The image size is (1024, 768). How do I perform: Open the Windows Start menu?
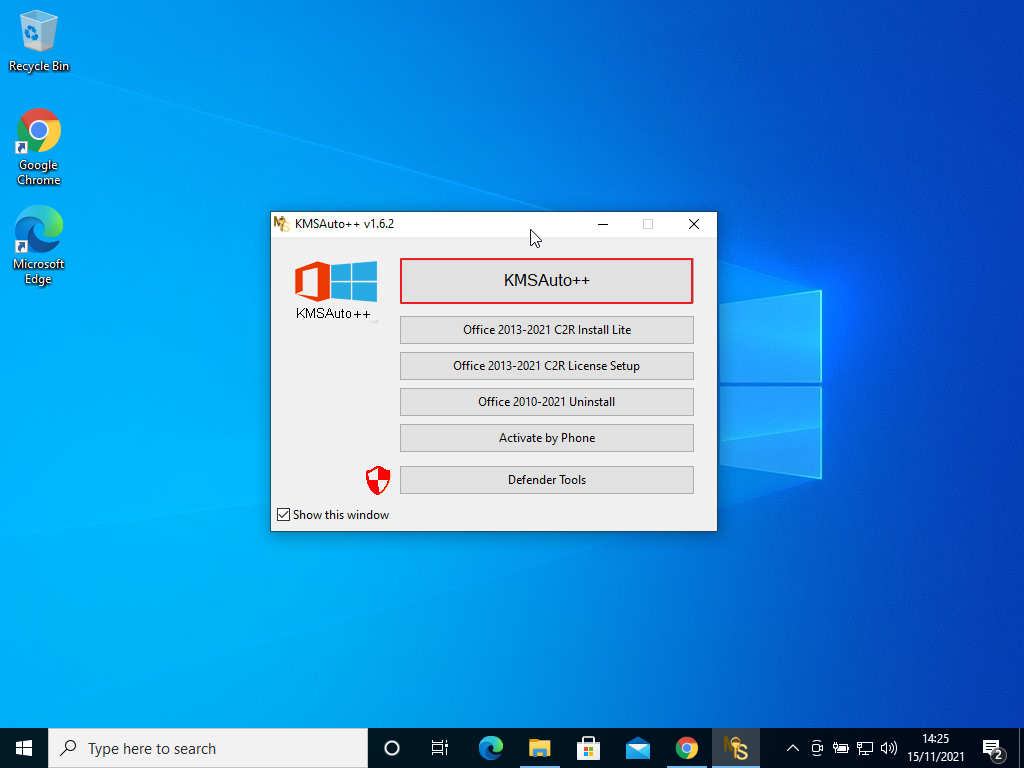(24, 748)
